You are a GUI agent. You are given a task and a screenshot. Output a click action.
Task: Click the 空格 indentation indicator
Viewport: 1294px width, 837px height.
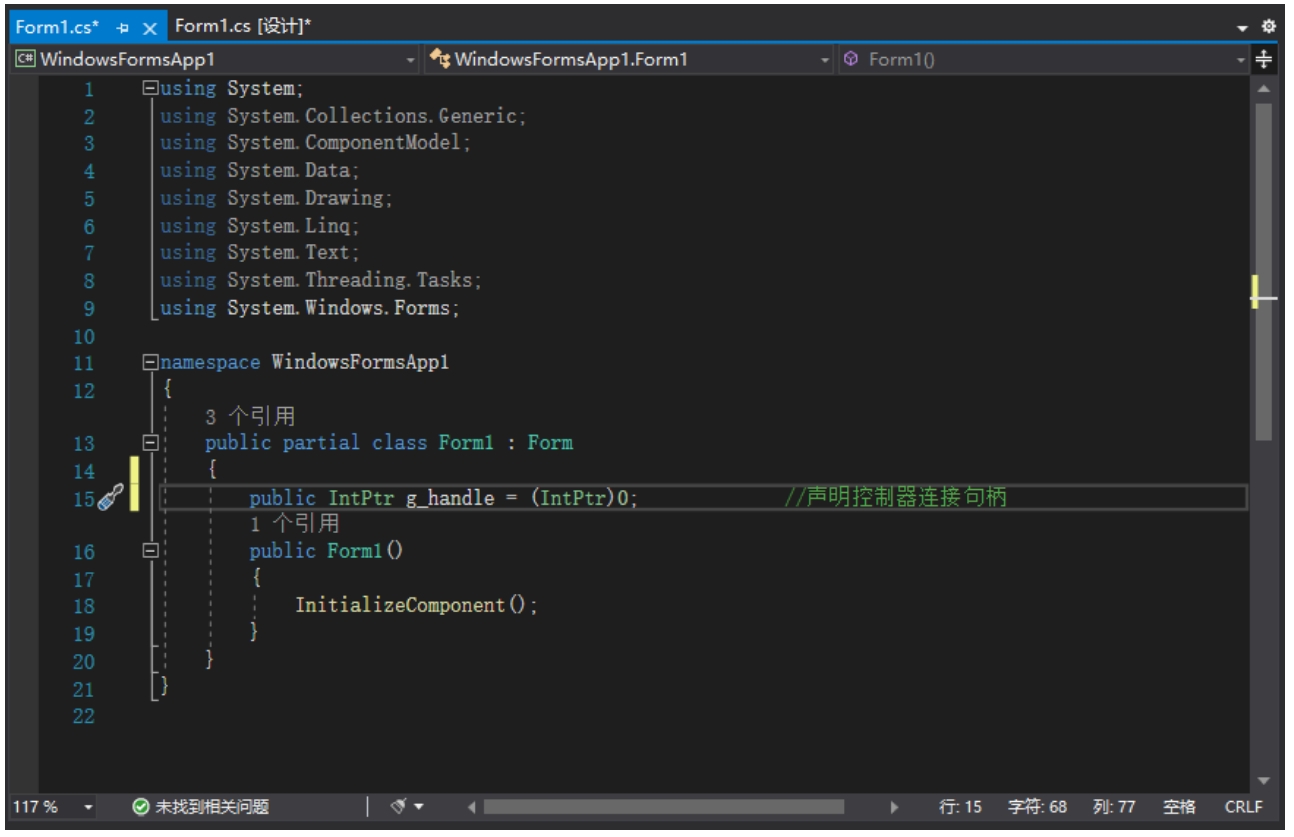pyautogui.click(x=1179, y=807)
